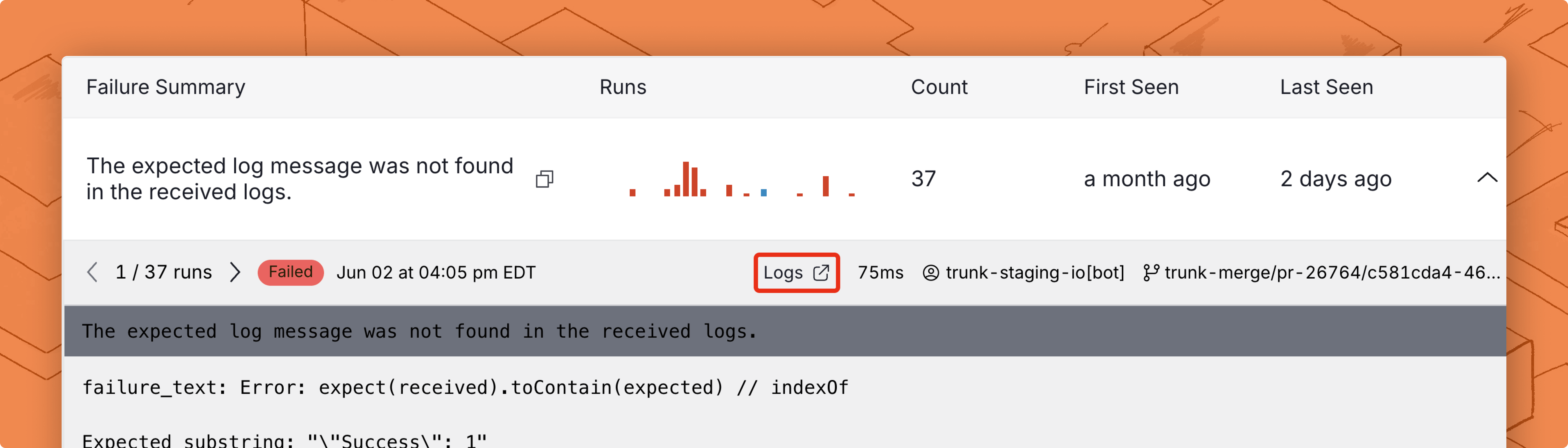Click the Failure Summary column header
Image resolution: width=1568 pixels, height=448 pixels.
(165, 87)
